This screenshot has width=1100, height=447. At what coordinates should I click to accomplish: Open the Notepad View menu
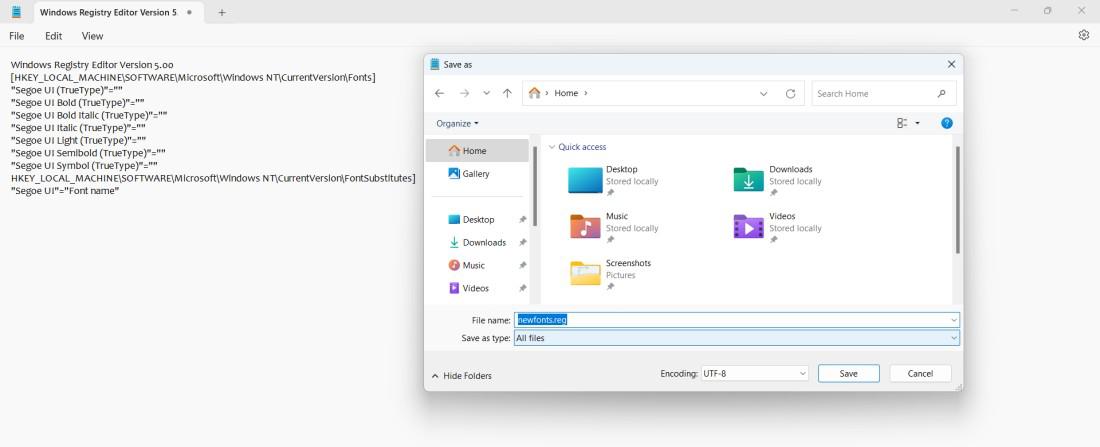[x=92, y=36]
